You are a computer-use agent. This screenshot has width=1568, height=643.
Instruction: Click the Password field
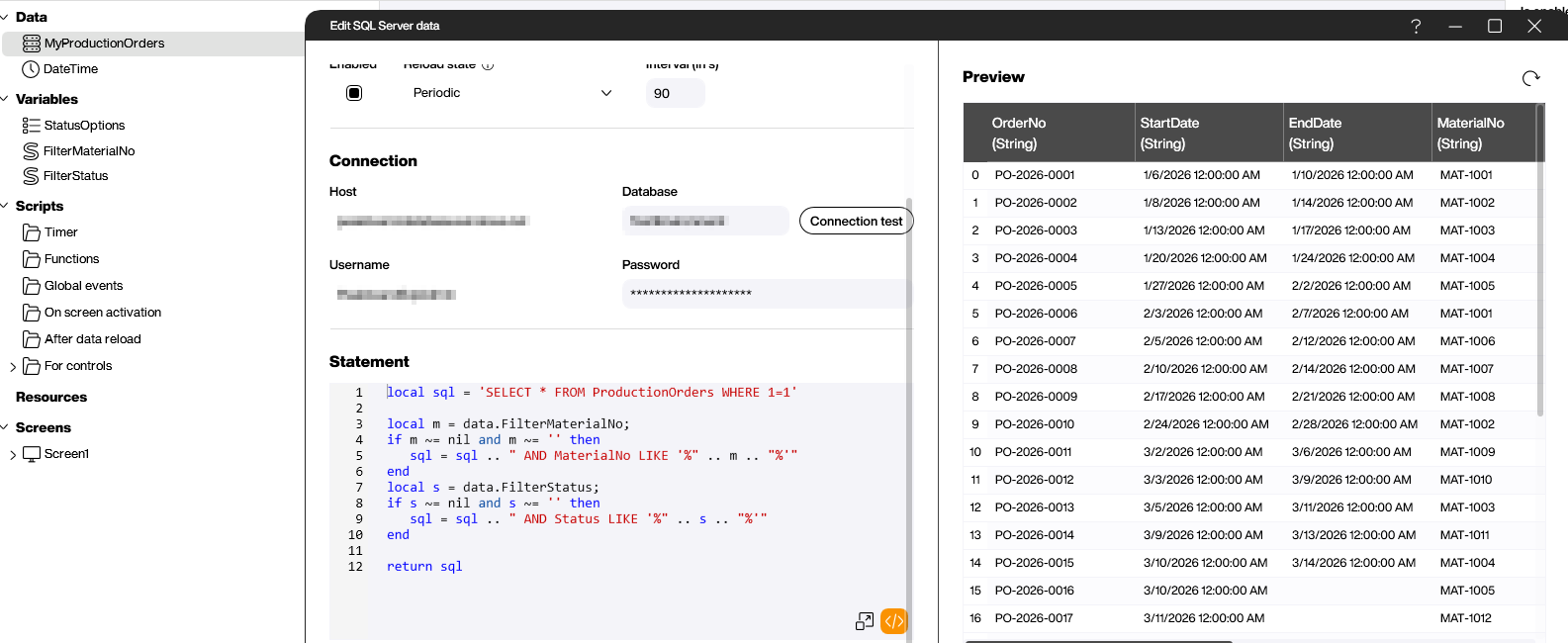click(766, 294)
